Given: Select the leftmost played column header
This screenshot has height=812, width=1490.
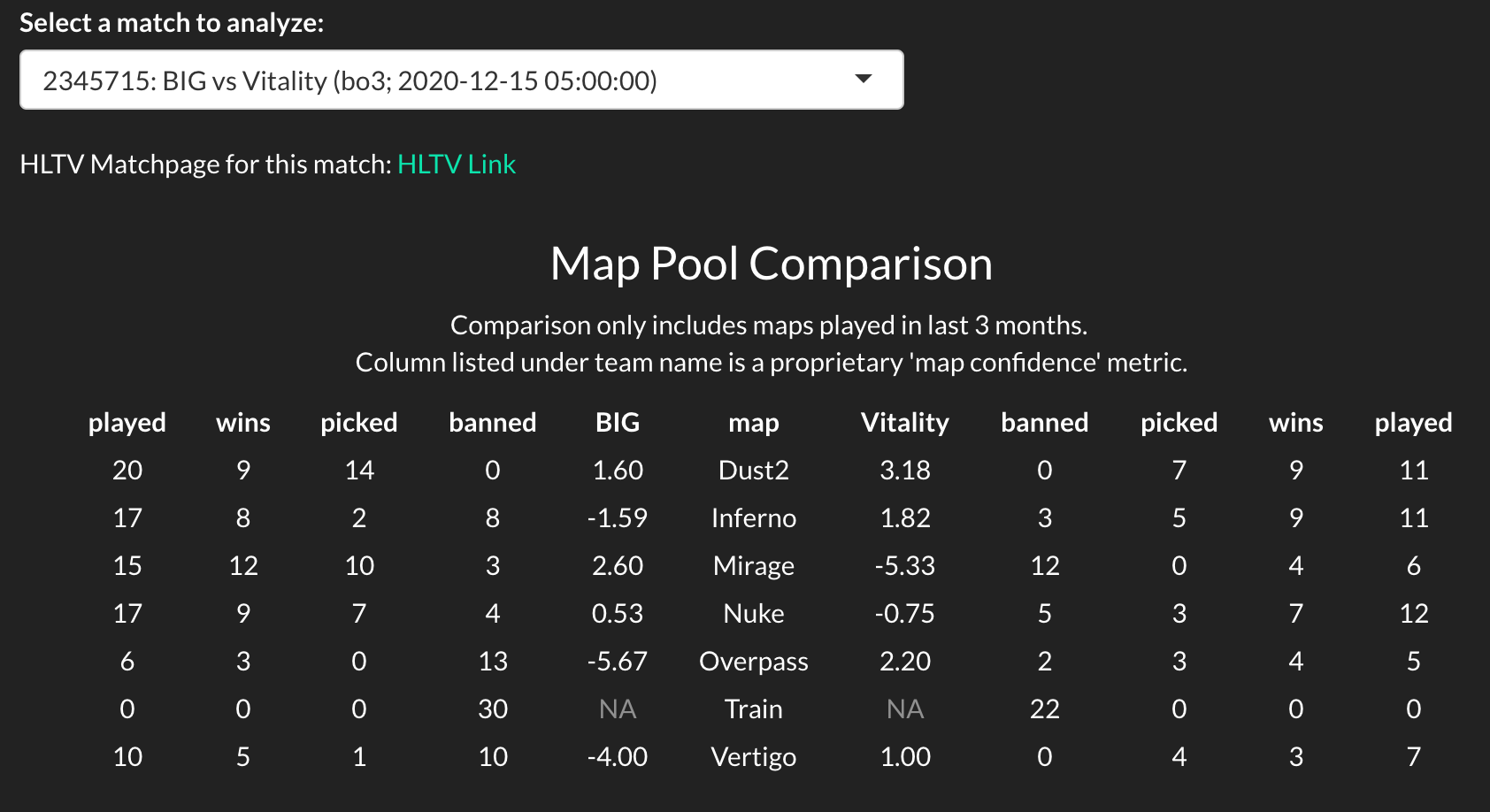Looking at the screenshot, I should tap(127, 423).
